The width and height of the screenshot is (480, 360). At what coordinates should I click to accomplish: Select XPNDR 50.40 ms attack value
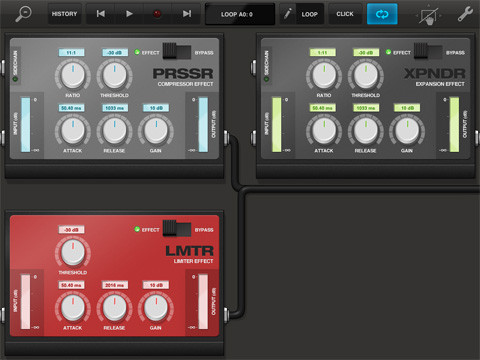pos(323,108)
